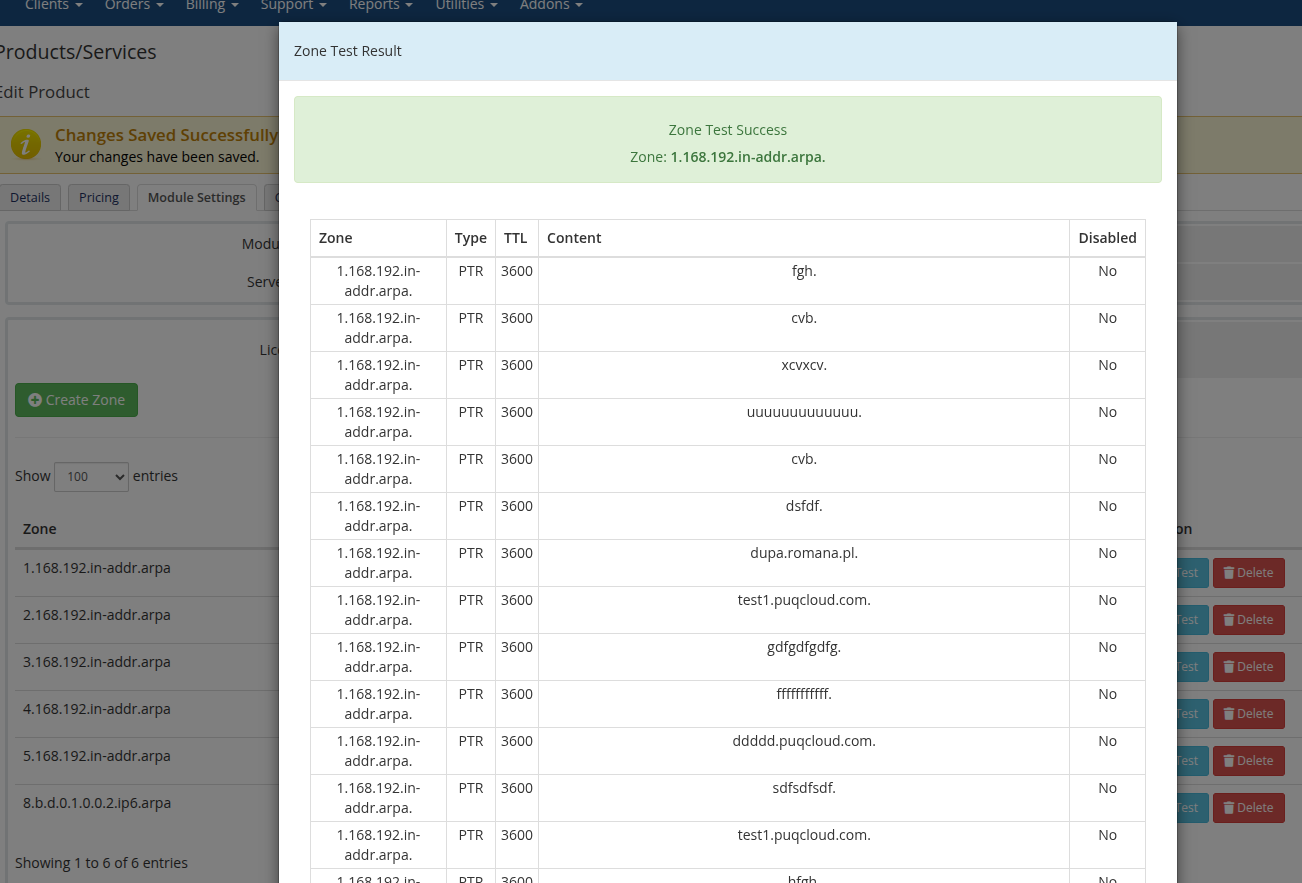The width and height of the screenshot is (1302, 883).
Task: Delete the 5.168.192.in-addr.arpa zone
Action: tap(1248, 761)
